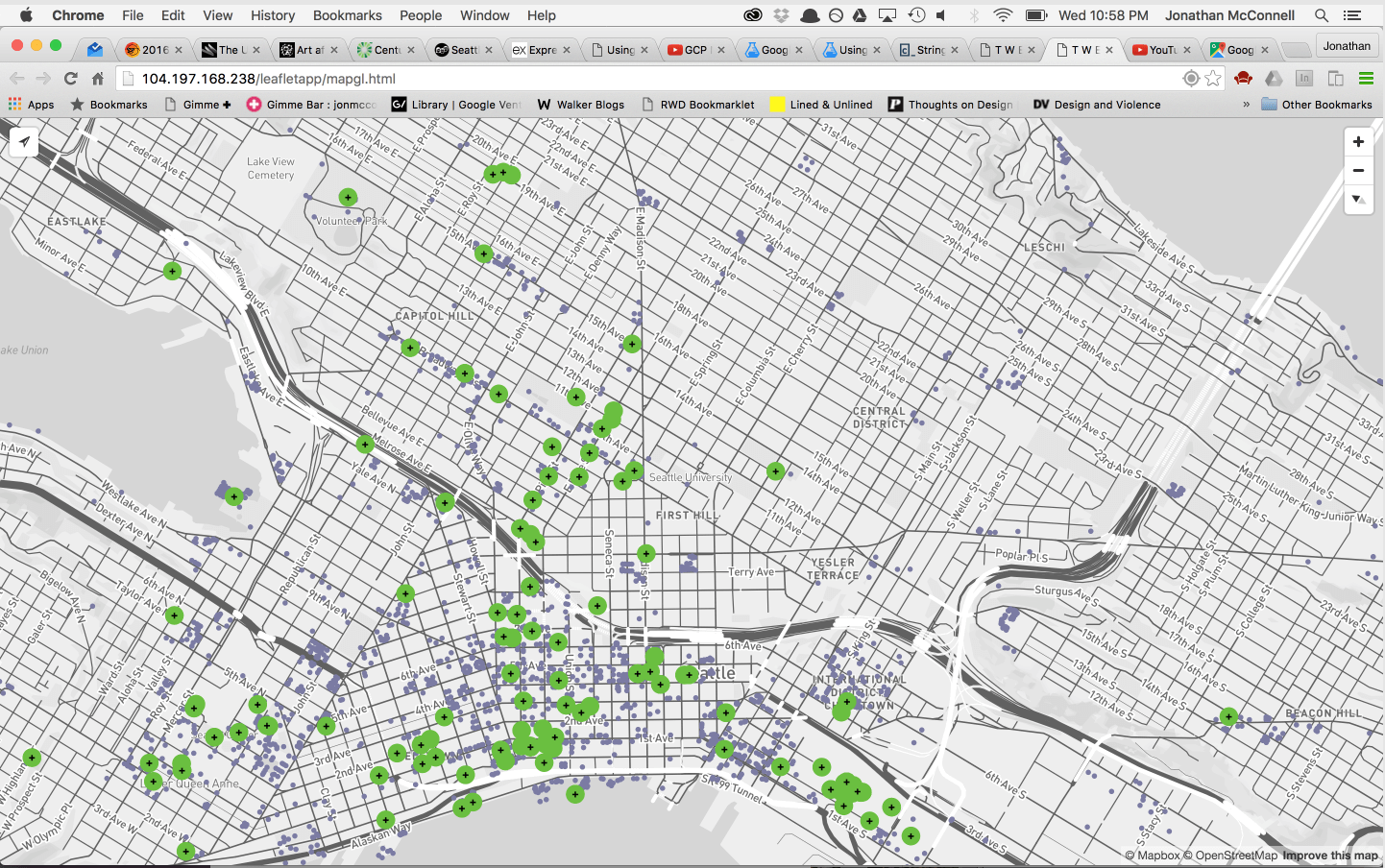Open the Jonathan McConnell user menu

click(x=1229, y=15)
